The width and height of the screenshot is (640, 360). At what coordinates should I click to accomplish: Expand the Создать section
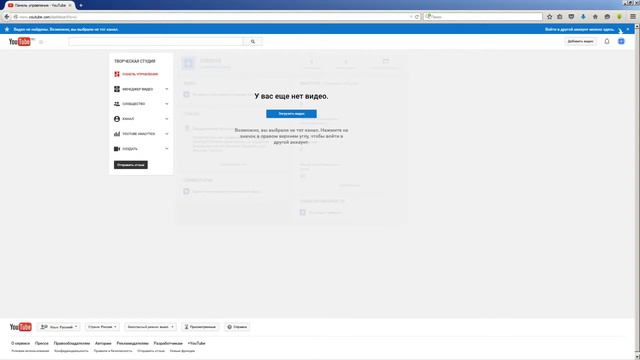(x=167, y=149)
